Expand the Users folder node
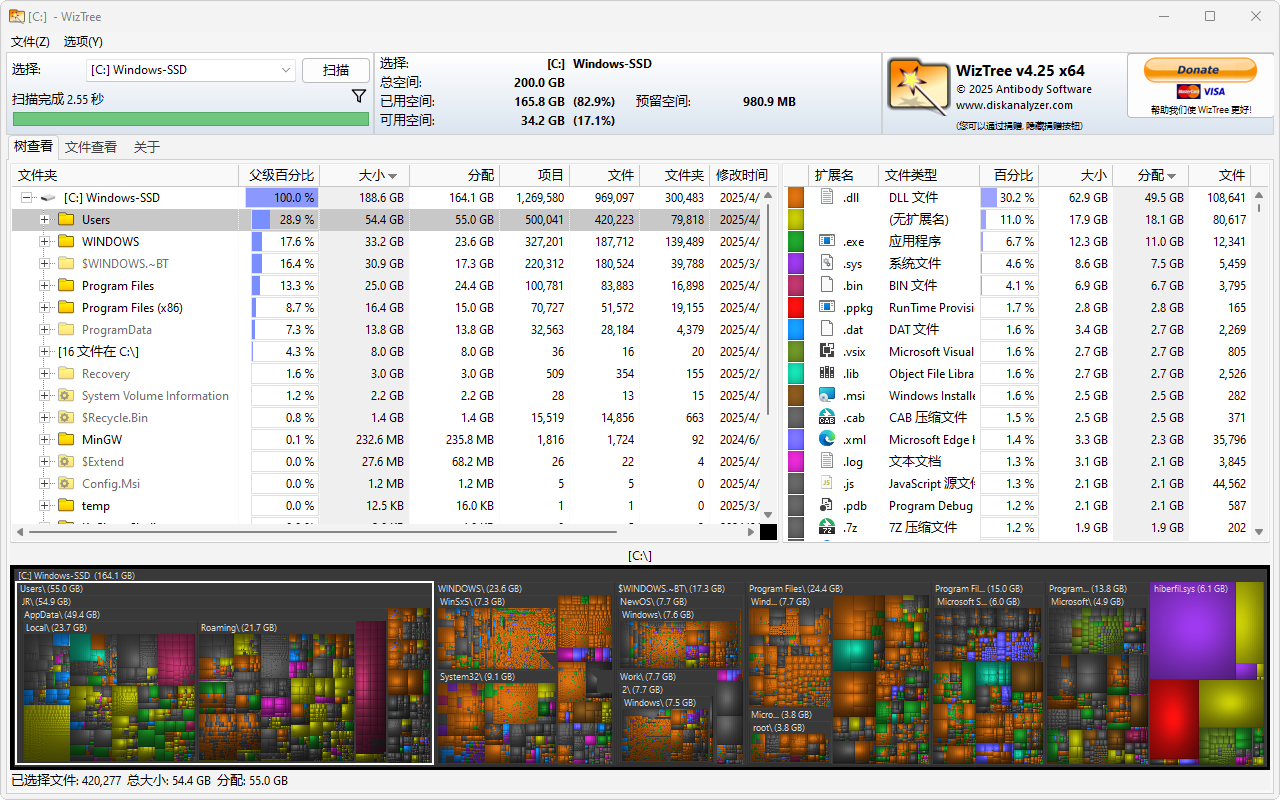Image resolution: width=1280 pixels, height=800 pixels. 44,220
